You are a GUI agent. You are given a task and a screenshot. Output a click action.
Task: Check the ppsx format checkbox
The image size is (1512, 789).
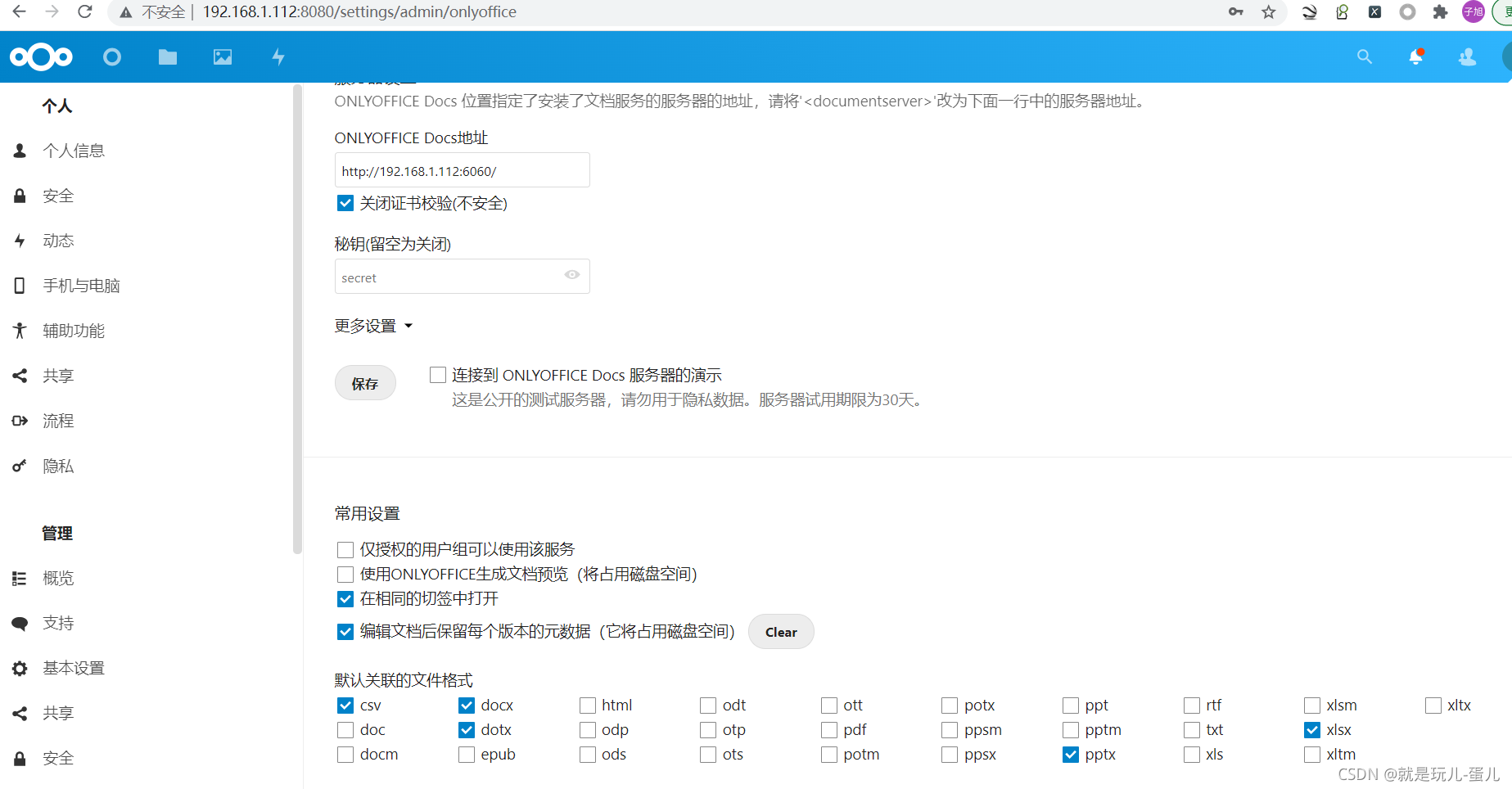[950, 754]
